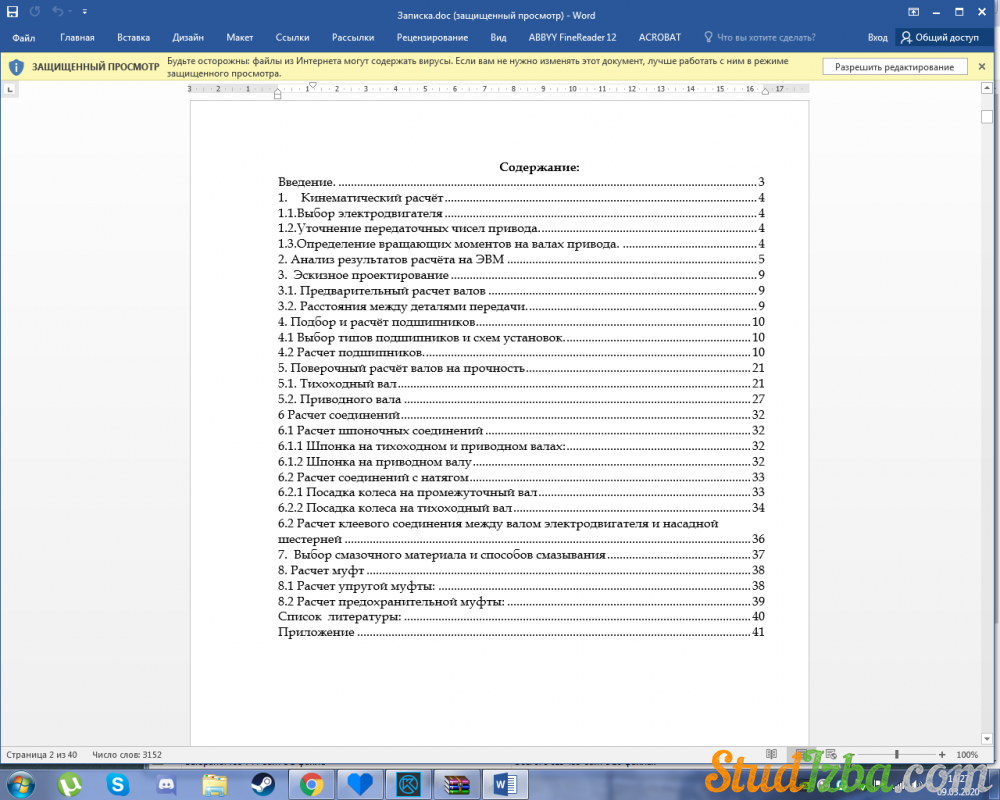Select the ABBYY FineReader 12 tab

click(x=573, y=37)
